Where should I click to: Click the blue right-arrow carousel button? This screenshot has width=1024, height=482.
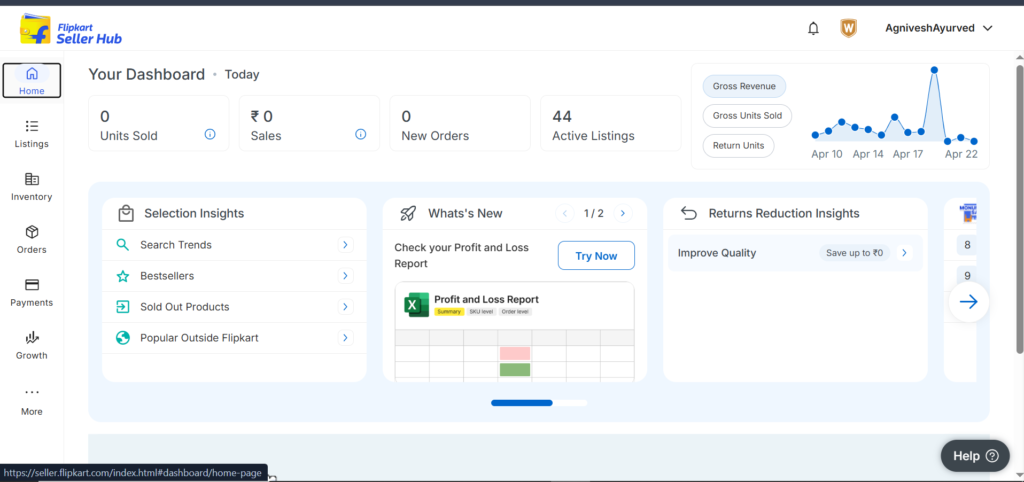point(968,301)
